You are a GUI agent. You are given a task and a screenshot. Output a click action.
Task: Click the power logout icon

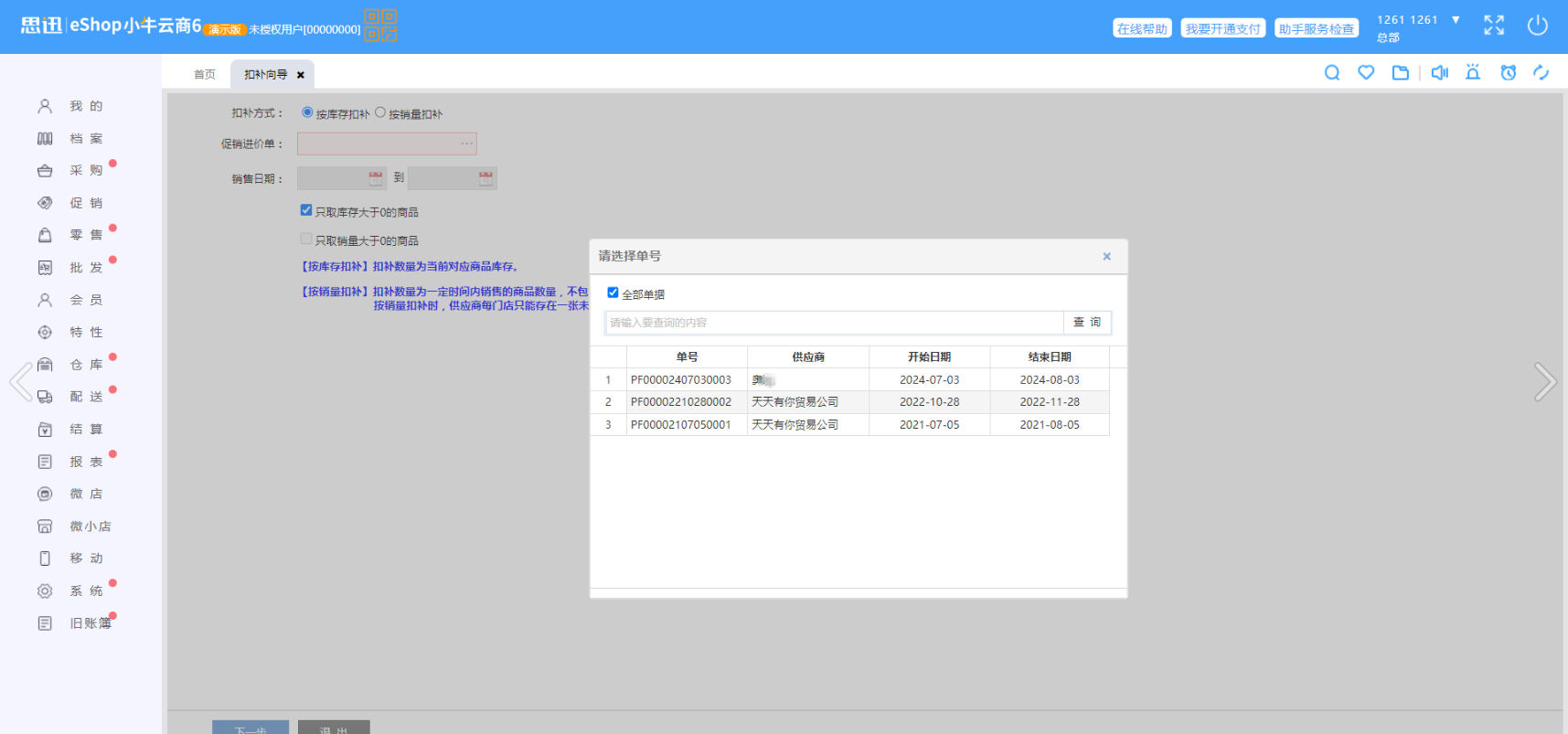[1538, 26]
